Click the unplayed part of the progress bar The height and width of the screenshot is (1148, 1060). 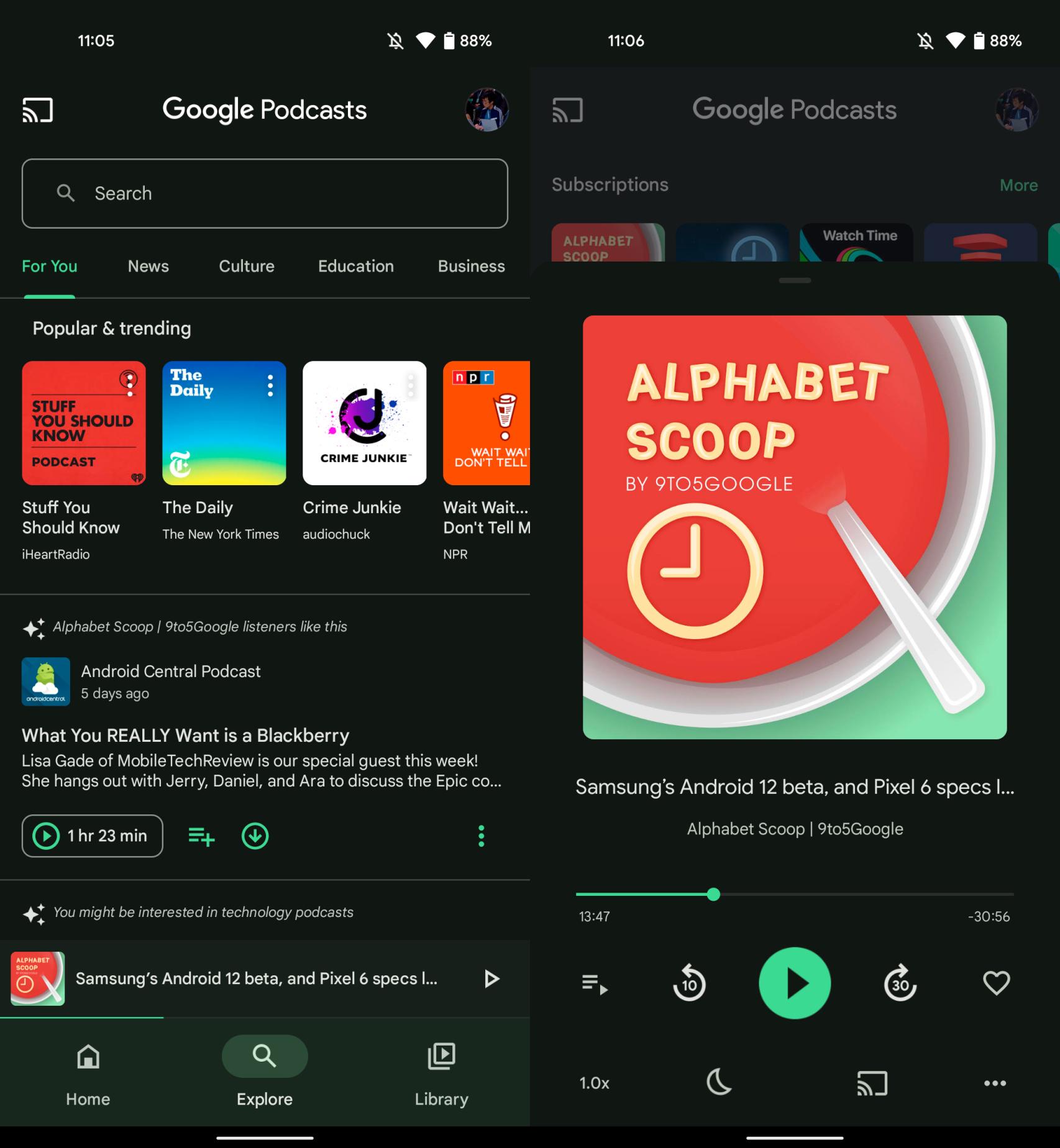[x=867, y=895]
